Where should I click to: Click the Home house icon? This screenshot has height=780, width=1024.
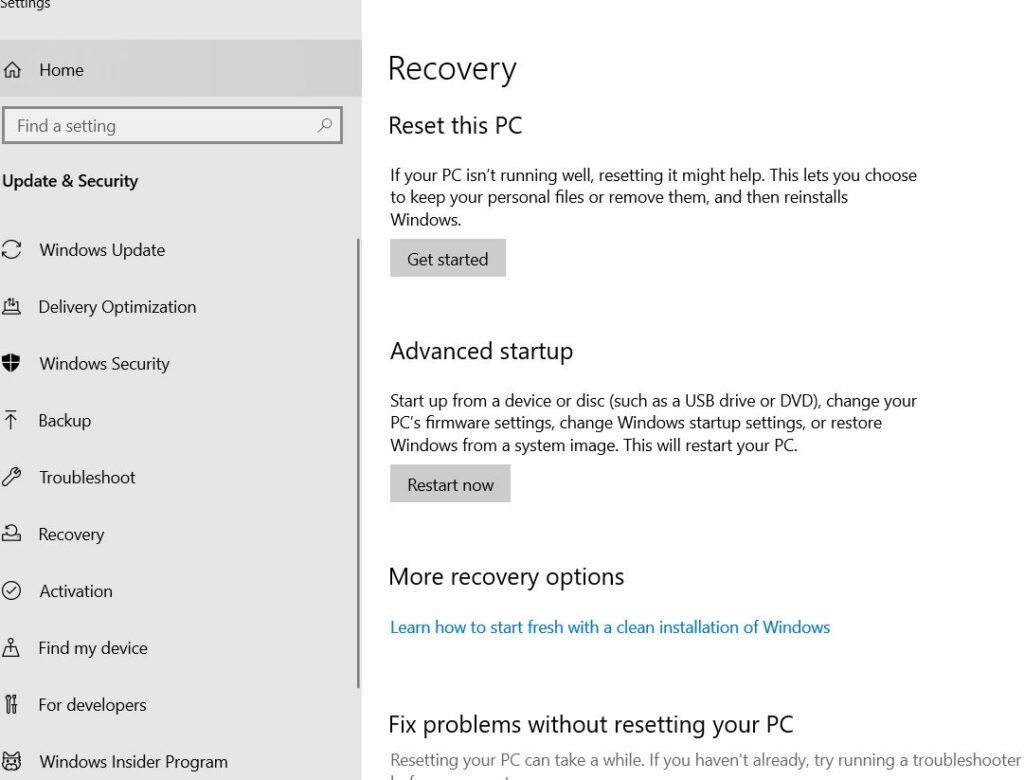[x=14, y=70]
